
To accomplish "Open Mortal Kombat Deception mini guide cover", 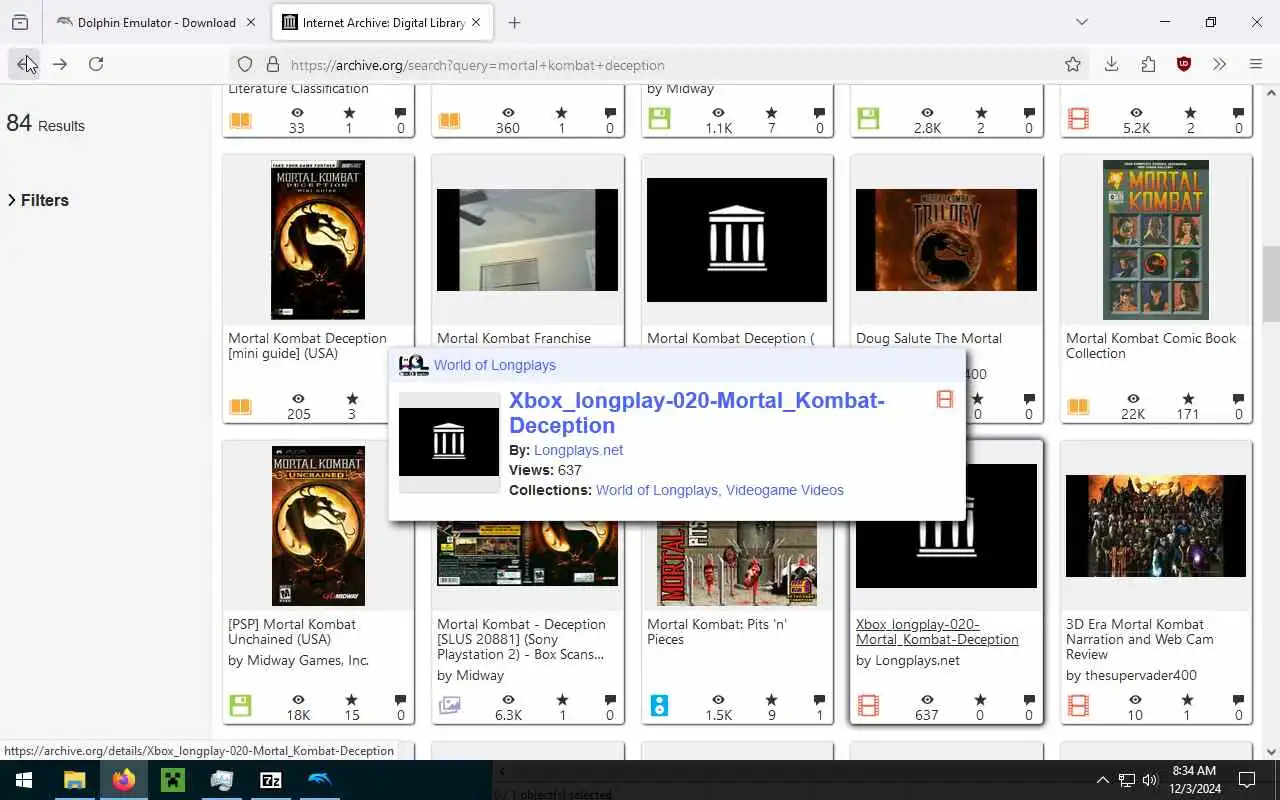I will click(x=318, y=240).
